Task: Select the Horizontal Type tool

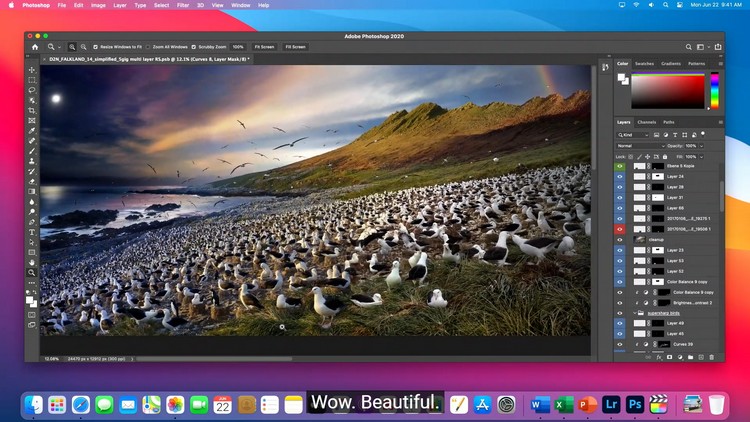Action: pyautogui.click(x=32, y=232)
